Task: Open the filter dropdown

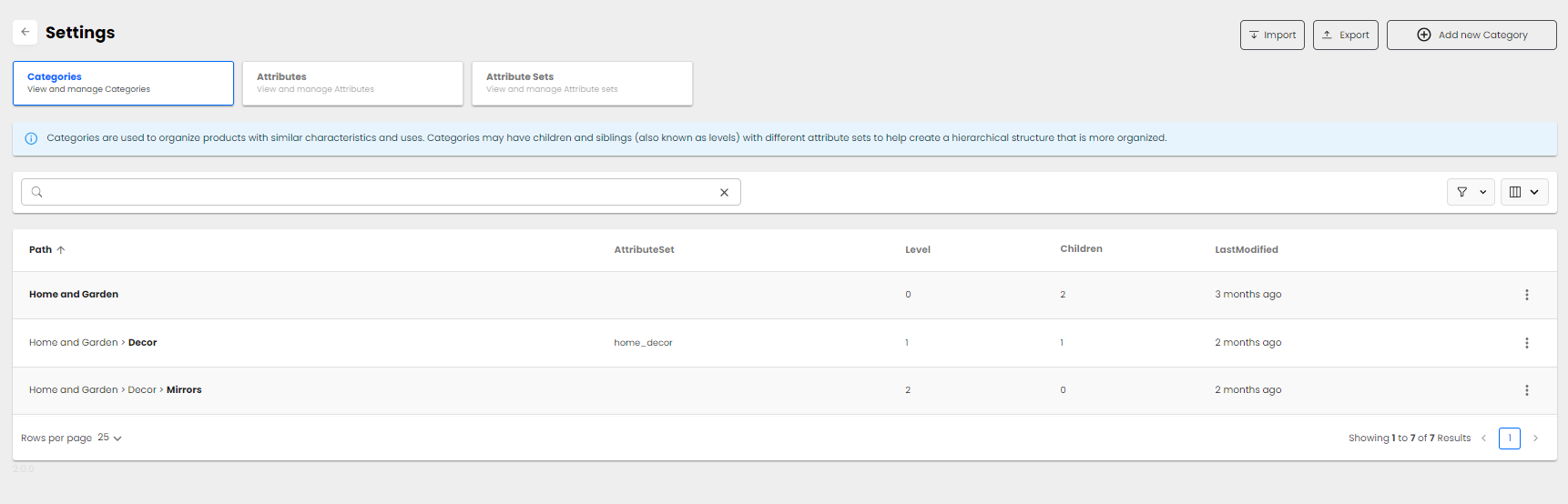Action: tap(1470, 192)
